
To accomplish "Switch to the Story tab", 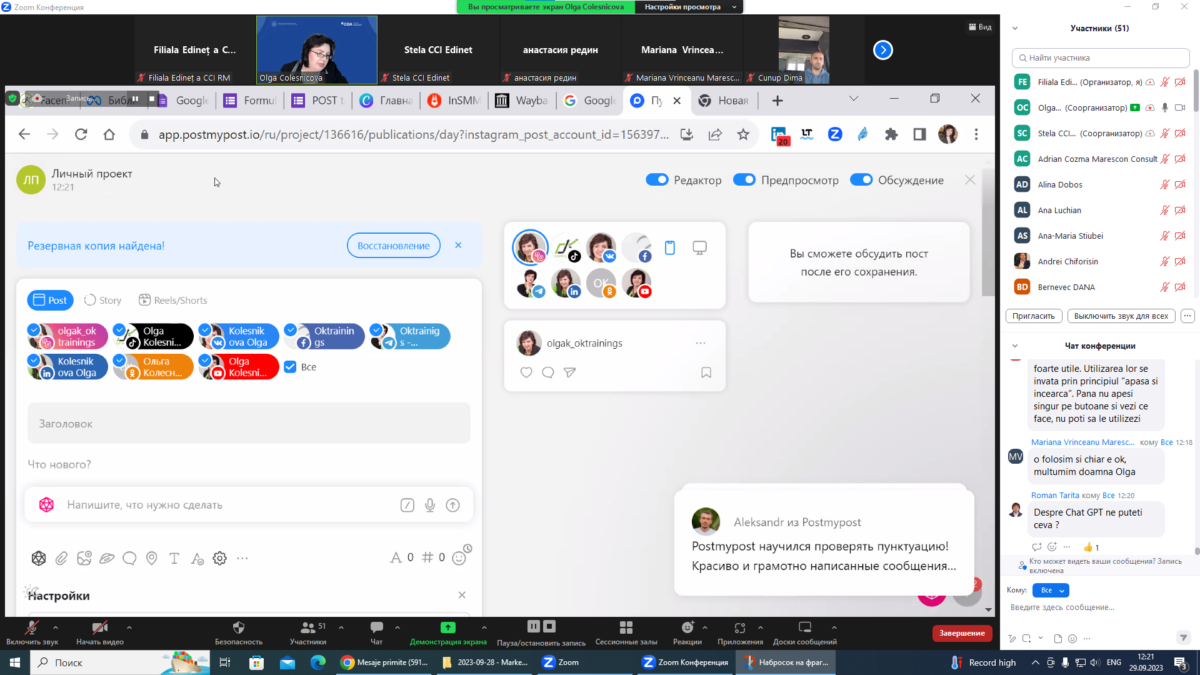I will click(x=102, y=300).
